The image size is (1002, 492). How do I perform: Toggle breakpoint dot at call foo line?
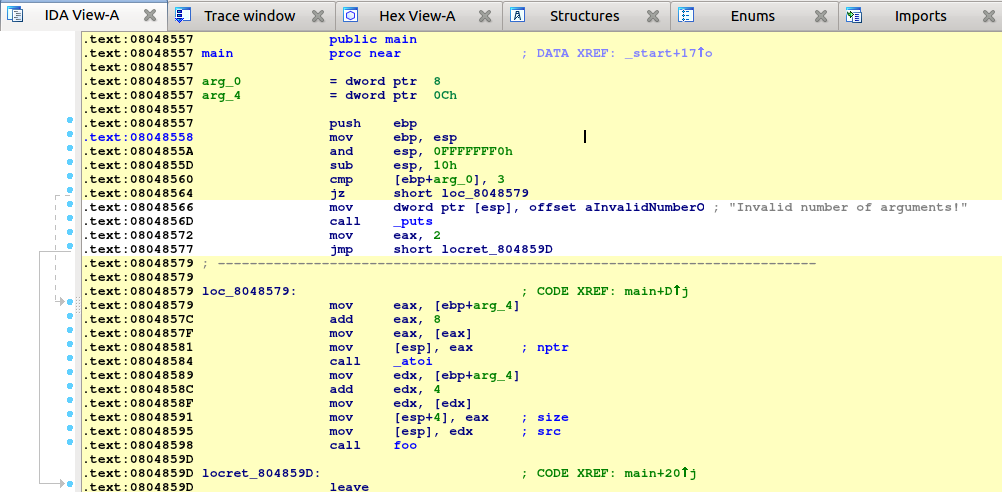coord(70,442)
